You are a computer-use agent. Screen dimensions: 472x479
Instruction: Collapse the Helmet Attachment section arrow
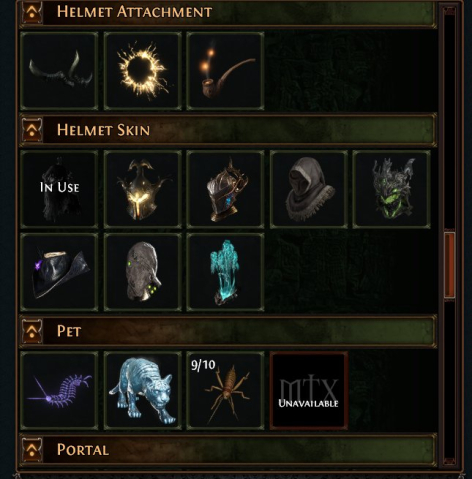[x=32, y=12]
